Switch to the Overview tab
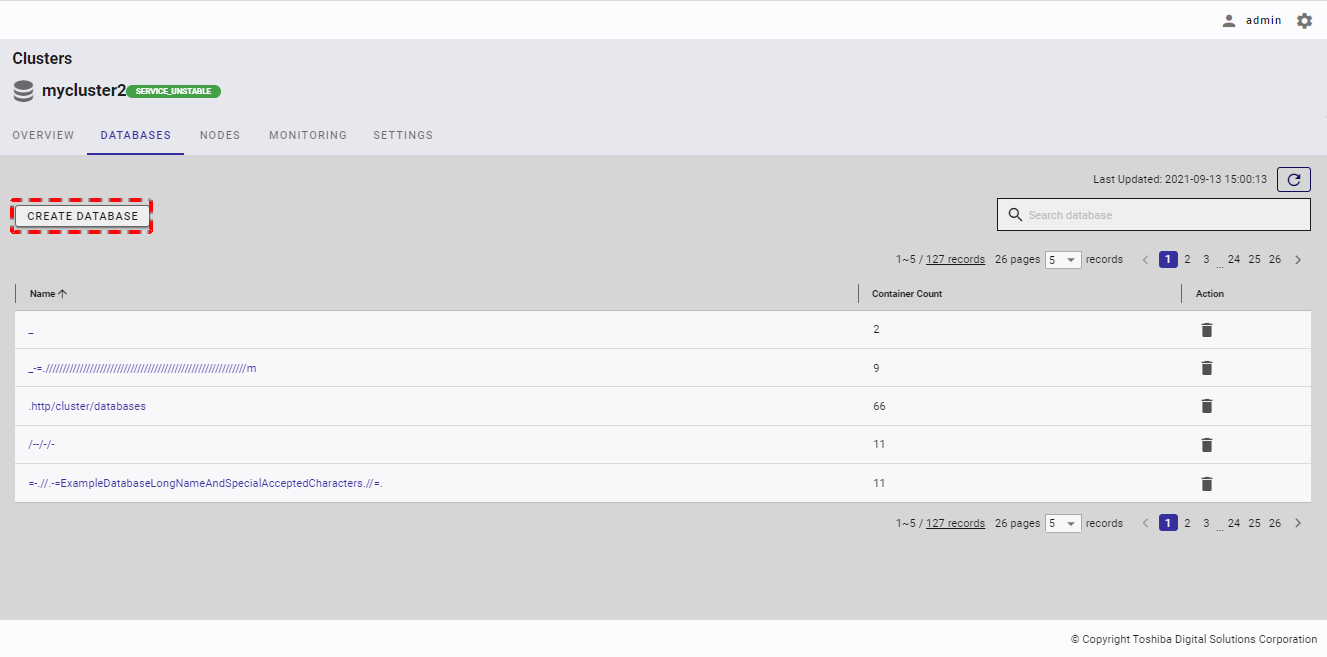 (x=43, y=135)
